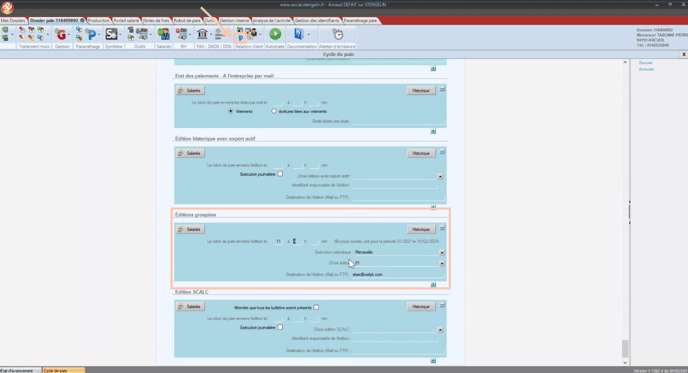Viewport: 688px width, 373px height.
Task: Open the Gestion toolbar icon
Action: (61, 34)
